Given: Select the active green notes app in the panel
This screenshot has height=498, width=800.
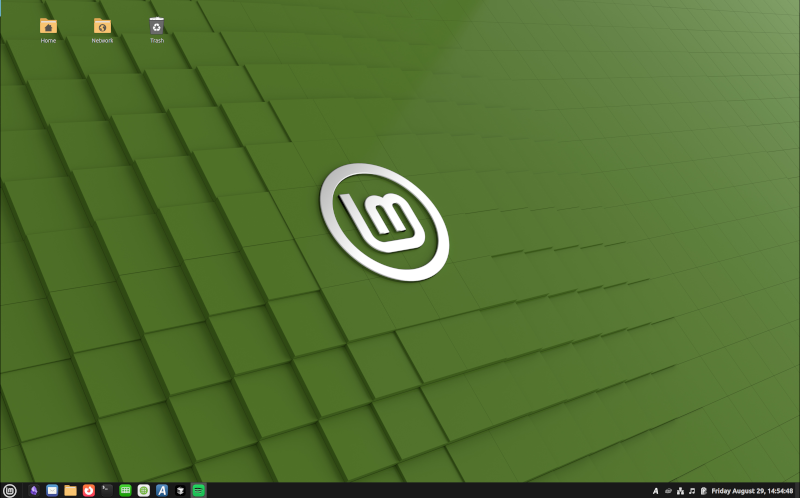Looking at the screenshot, I should (x=198, y=490).
